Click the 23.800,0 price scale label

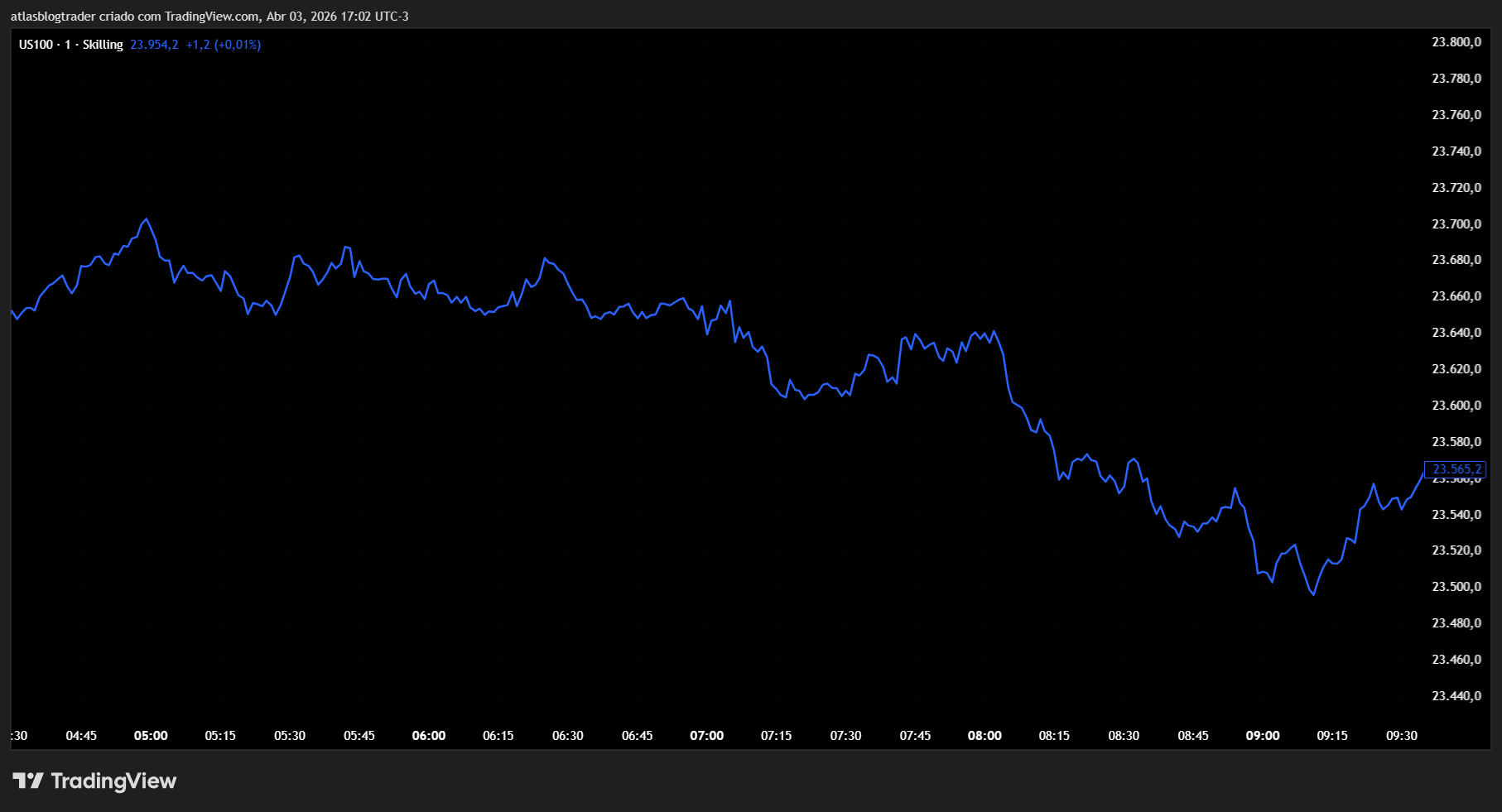1456,42
